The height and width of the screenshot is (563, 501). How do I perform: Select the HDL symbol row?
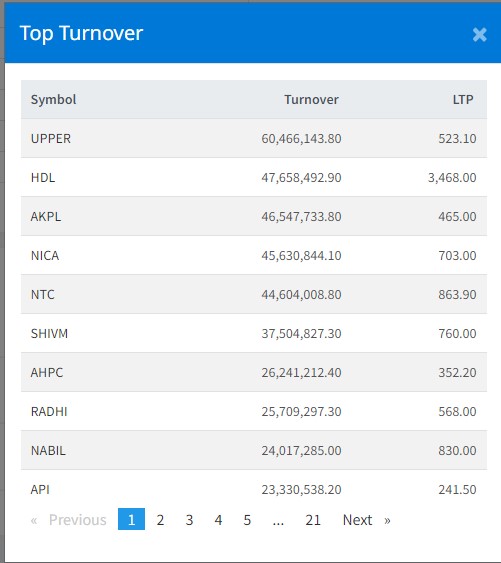tap(254, 177)
